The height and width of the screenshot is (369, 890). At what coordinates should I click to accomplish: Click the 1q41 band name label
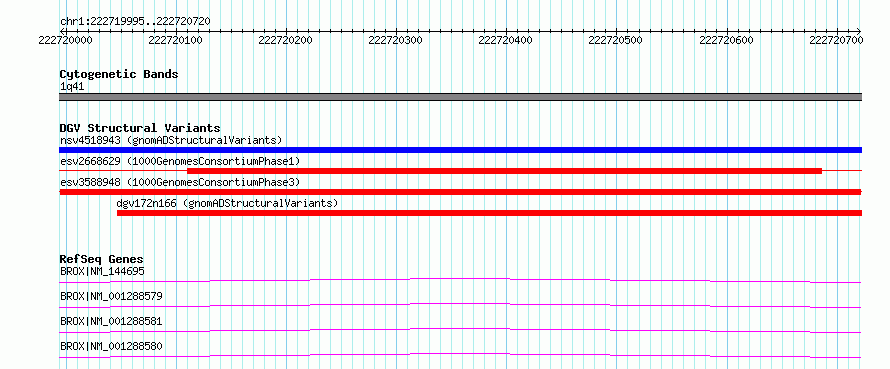click(x=72, y=86)
